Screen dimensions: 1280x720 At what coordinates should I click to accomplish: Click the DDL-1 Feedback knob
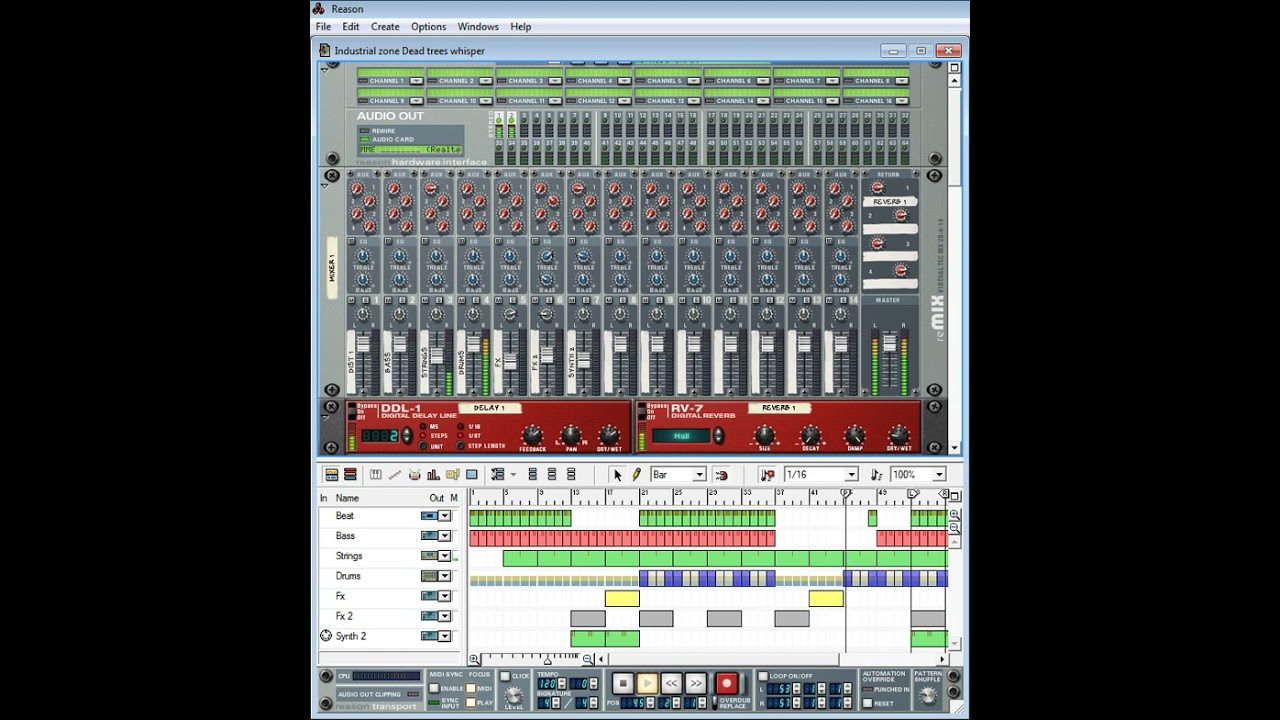(x=532, y=435)
